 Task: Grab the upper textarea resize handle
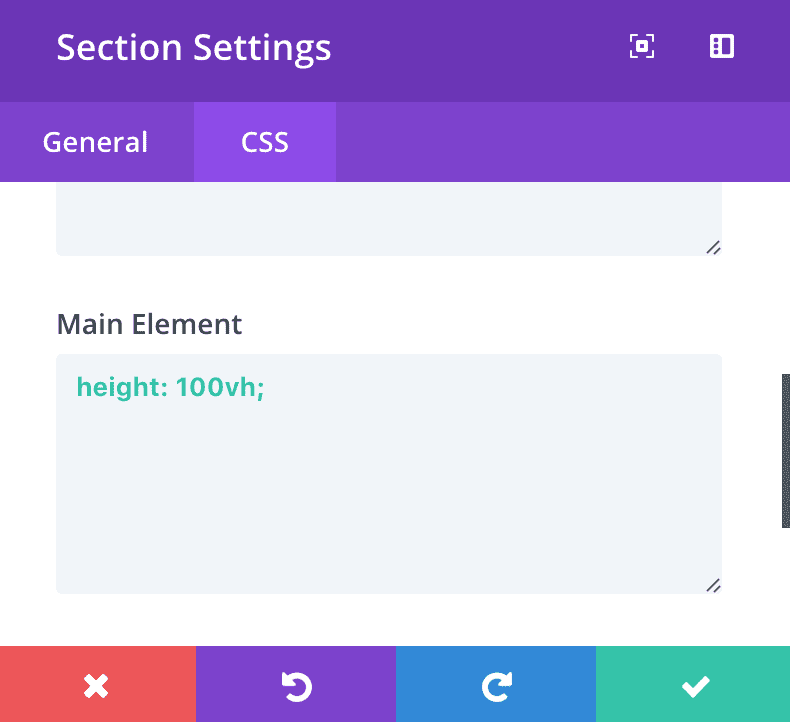point(713,247)
